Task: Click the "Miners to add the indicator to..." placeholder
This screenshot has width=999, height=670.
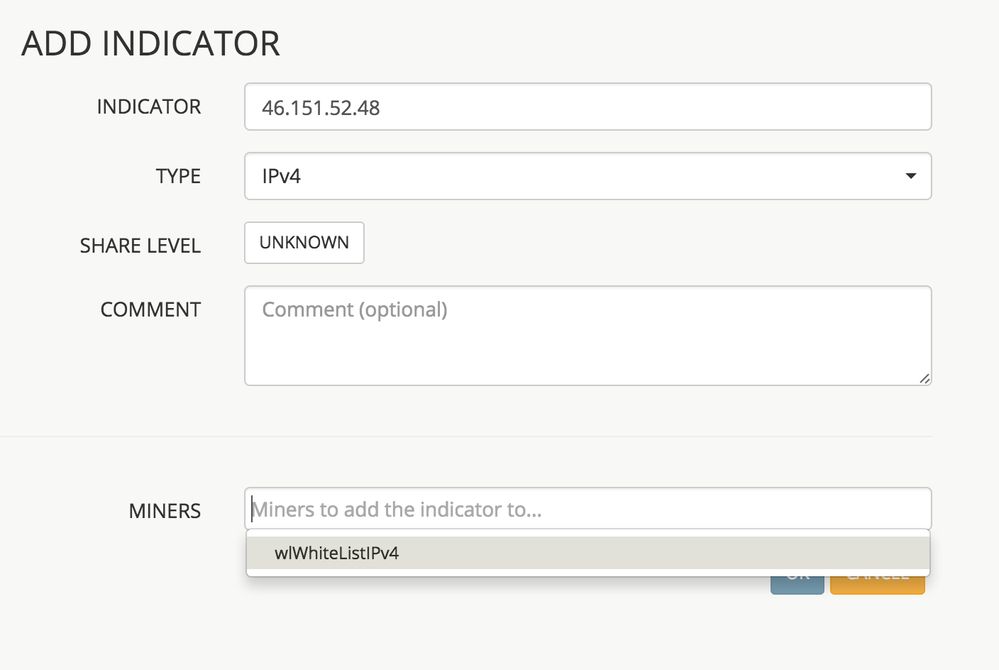Action: pos(397,509)
